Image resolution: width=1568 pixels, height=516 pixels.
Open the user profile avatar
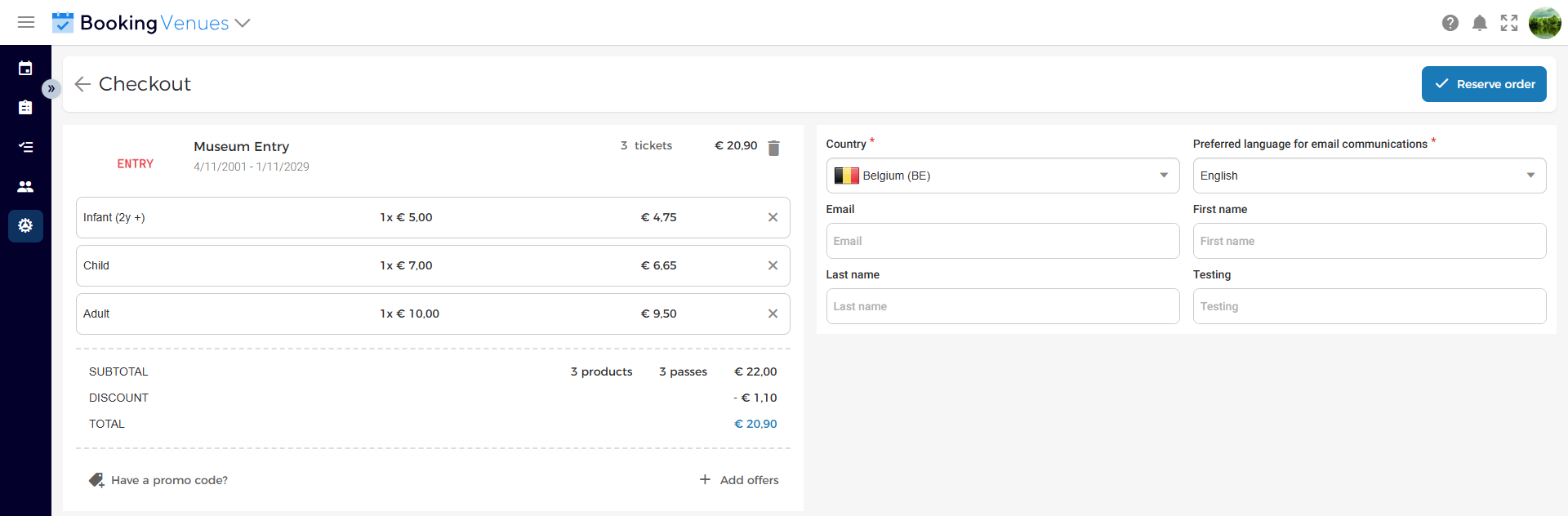[1545, 23]
